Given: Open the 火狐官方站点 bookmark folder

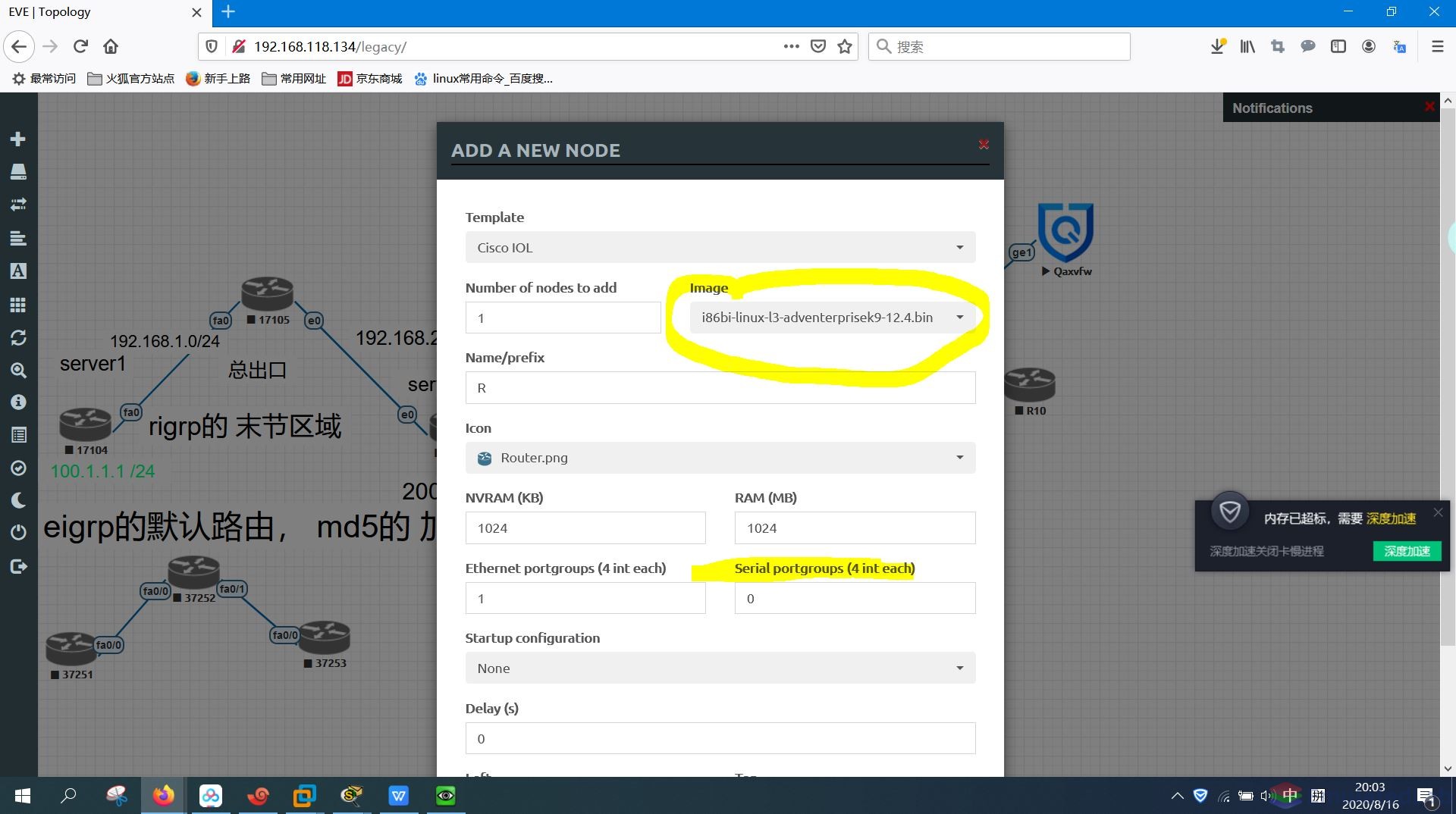Looking at the screenshot, I should pos(130,78).
